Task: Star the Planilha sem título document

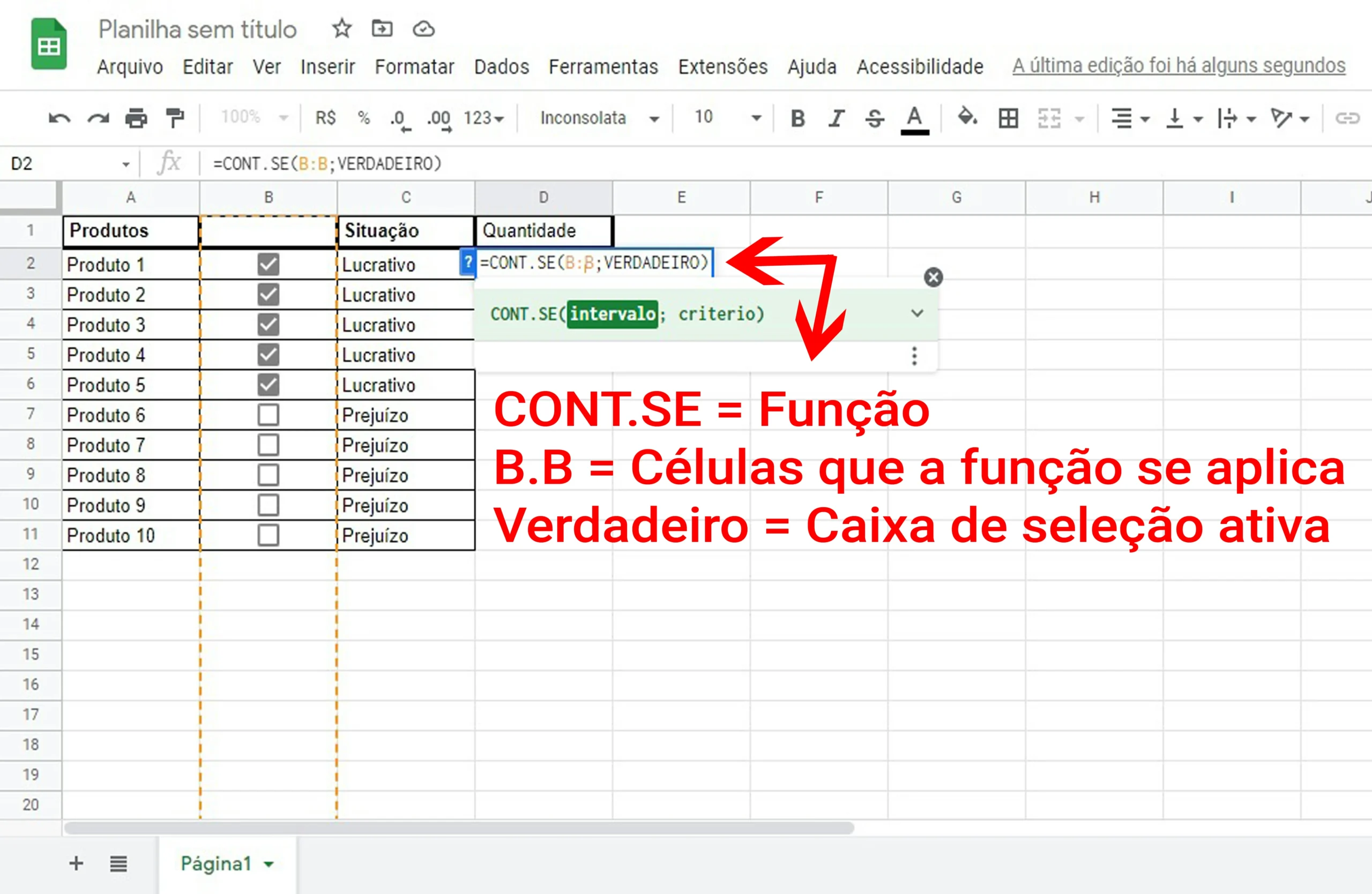Action: pyautogui.click(x=342, y=28)
